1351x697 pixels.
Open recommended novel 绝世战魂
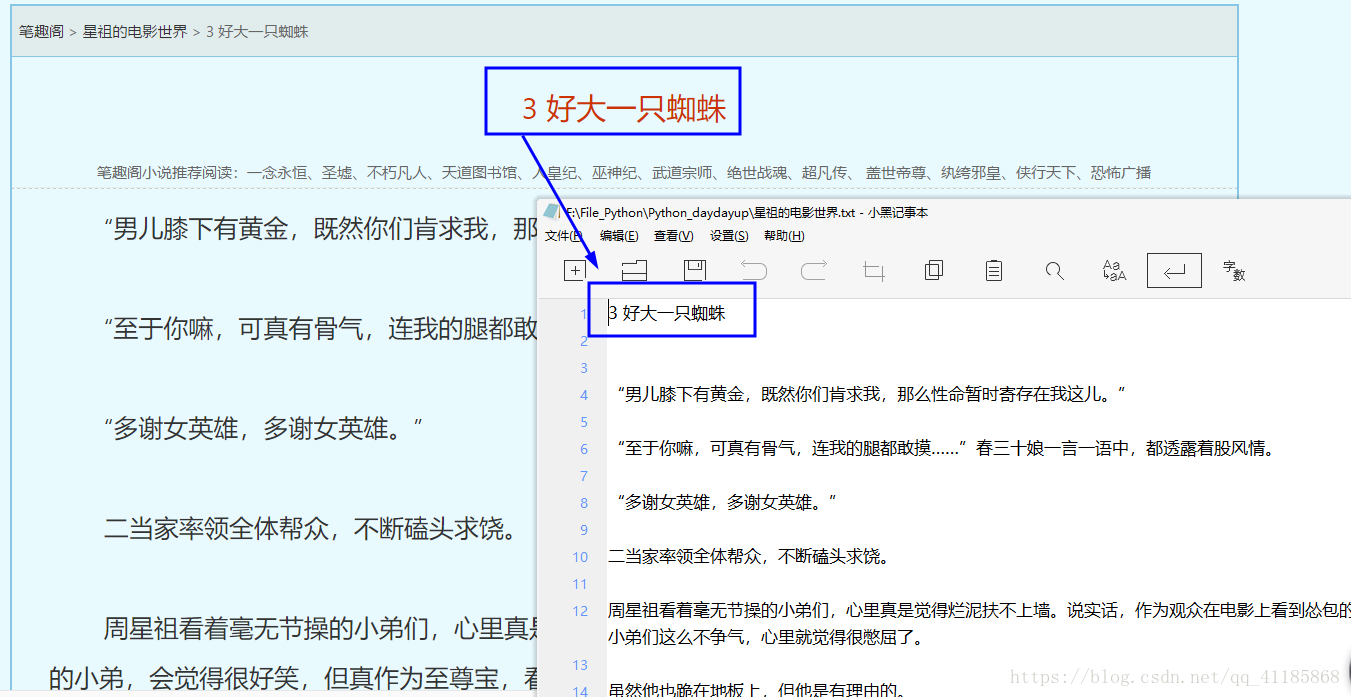[x=757, y=173]
